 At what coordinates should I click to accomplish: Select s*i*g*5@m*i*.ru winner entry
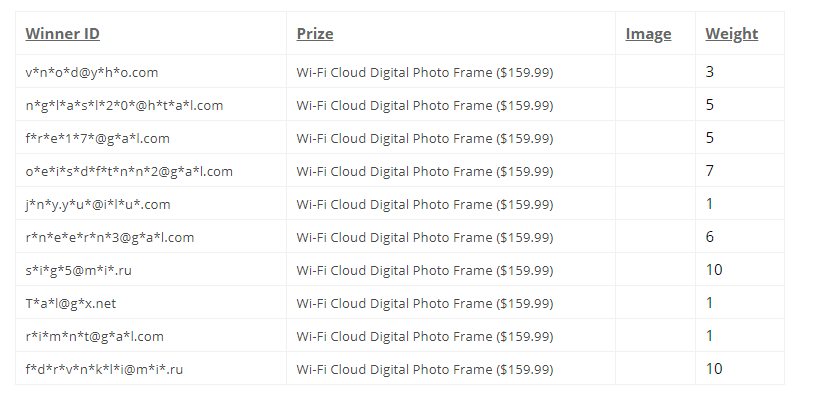pyautogui.click(x=79, y=270)
